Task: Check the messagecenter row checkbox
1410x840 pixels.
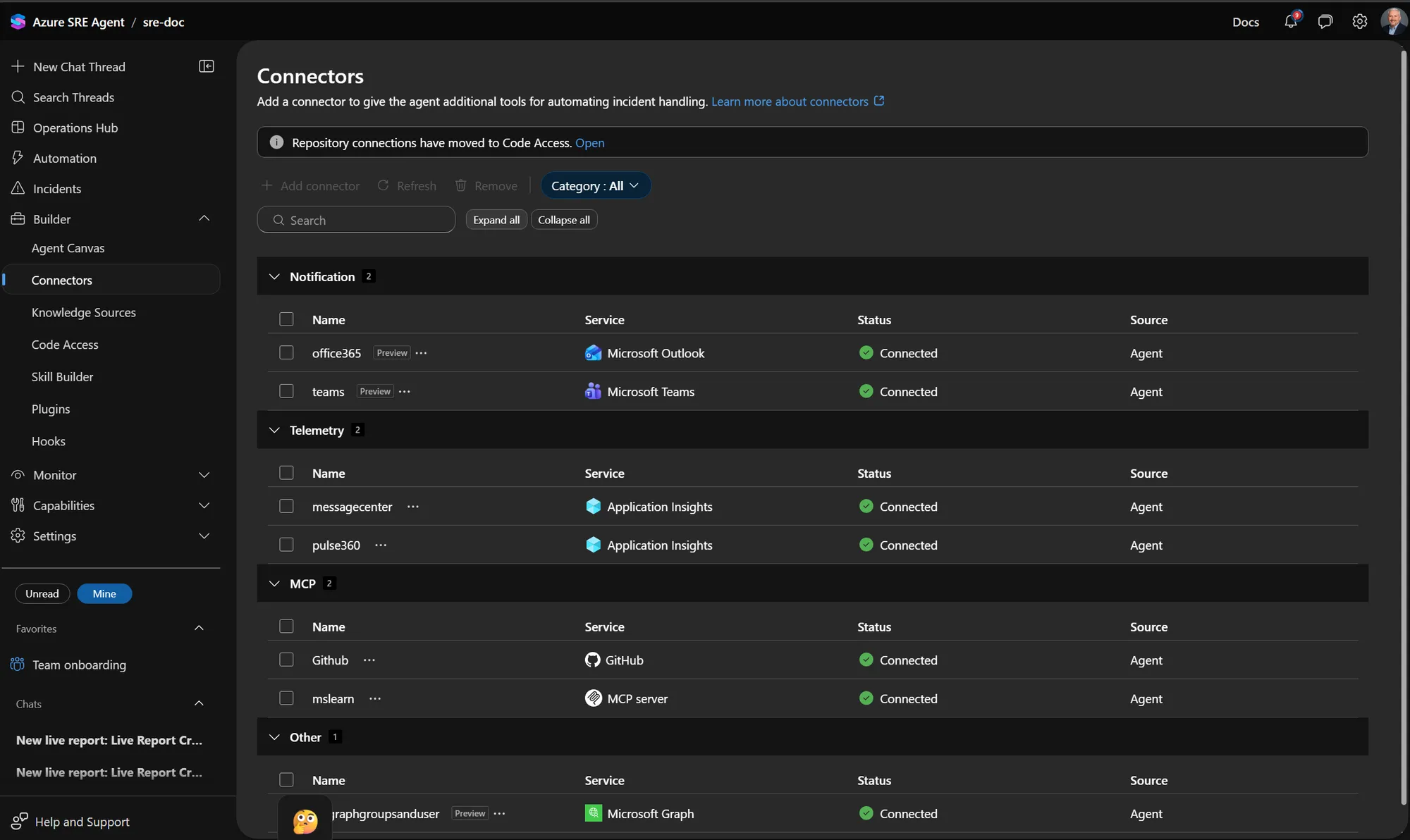Action: (286, 506)
